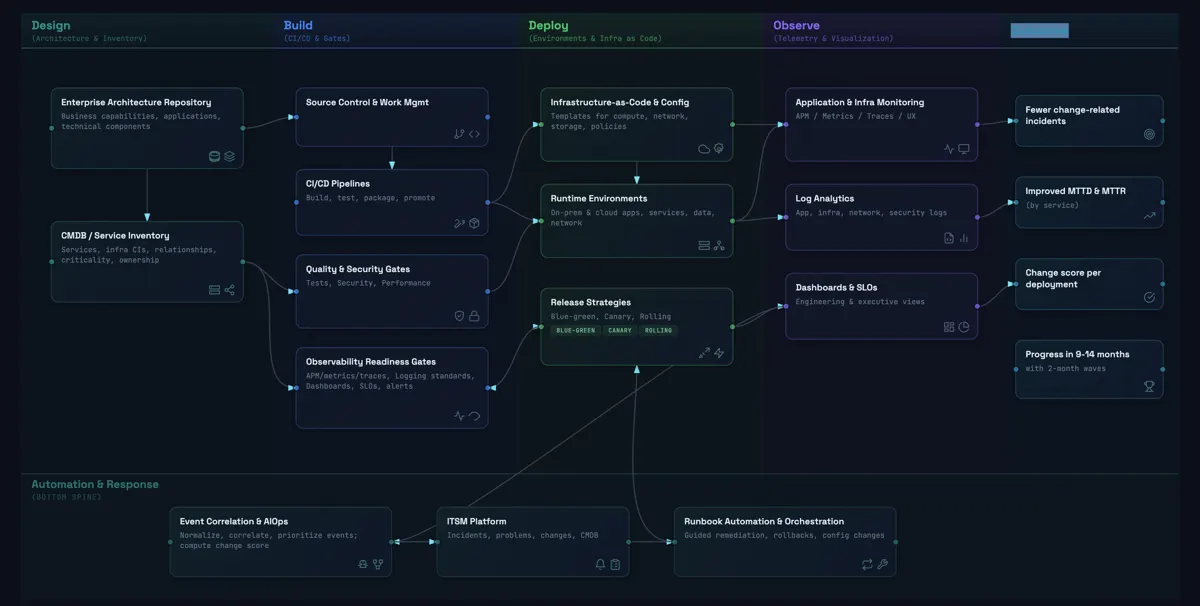Viewport: 1200px width, 606px height.
Task: Click the bot icon in Event Correlation & AIOps
Action: (363, 564)
